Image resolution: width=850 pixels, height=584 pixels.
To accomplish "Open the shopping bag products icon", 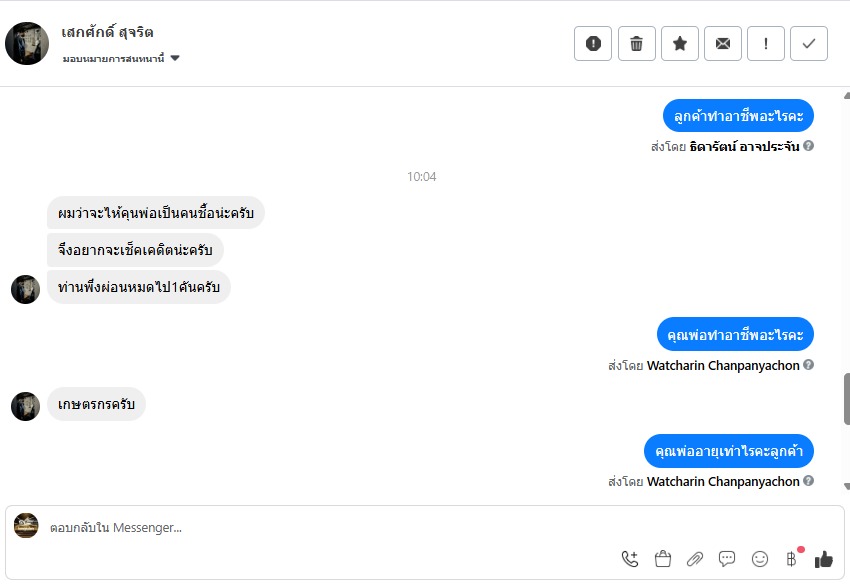I will click(x=662, y=559).
